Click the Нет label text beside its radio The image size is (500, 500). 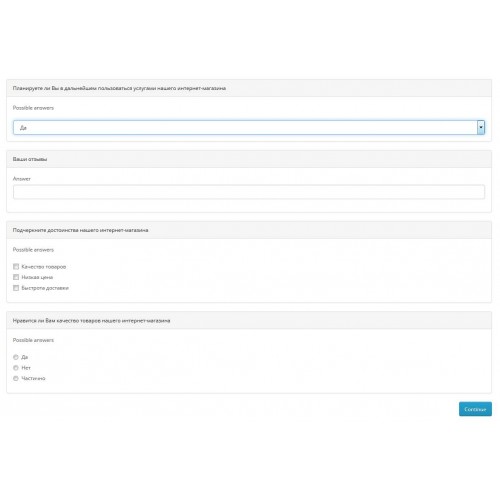coord(26,368)
